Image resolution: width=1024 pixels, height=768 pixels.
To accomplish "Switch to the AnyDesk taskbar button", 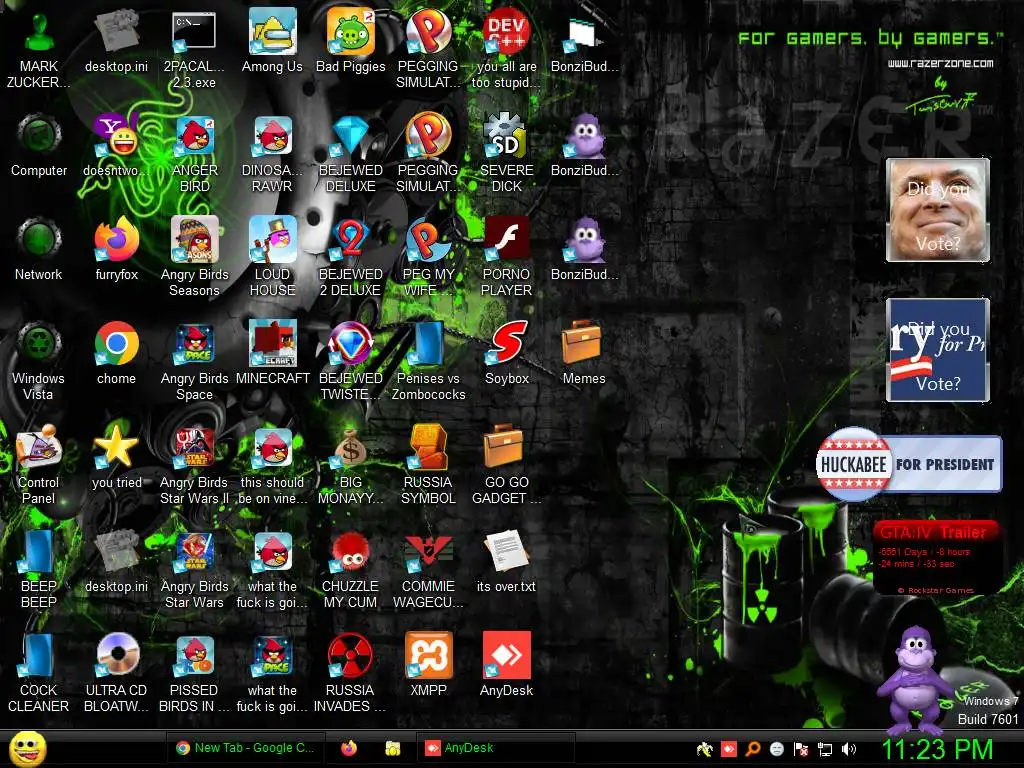I will (495, 748).
